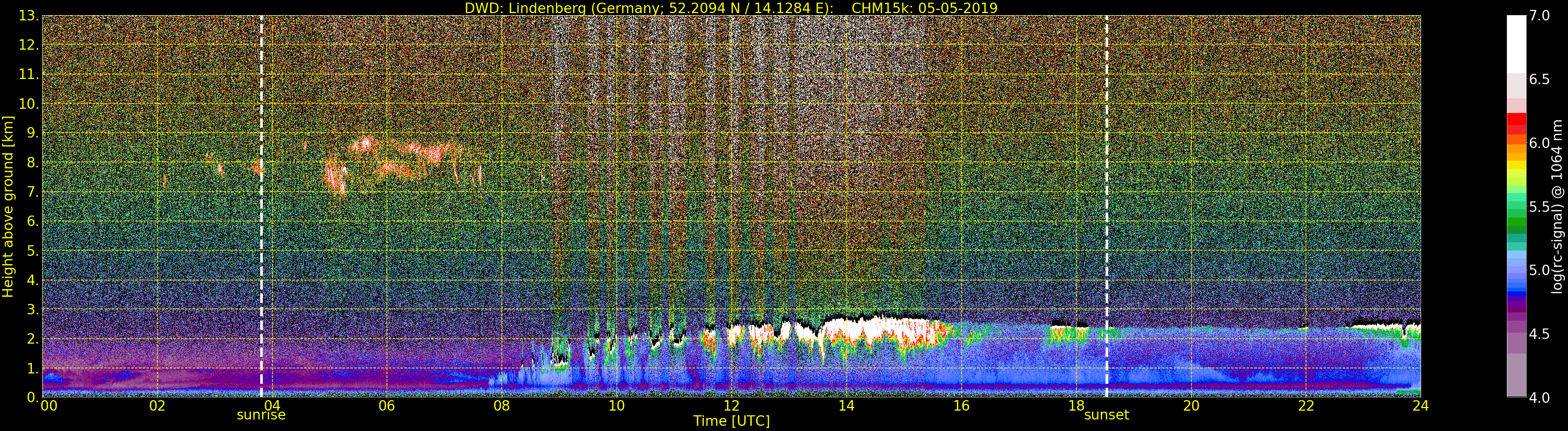Click the colorbar tick label '4.0'

[1539, 398]
